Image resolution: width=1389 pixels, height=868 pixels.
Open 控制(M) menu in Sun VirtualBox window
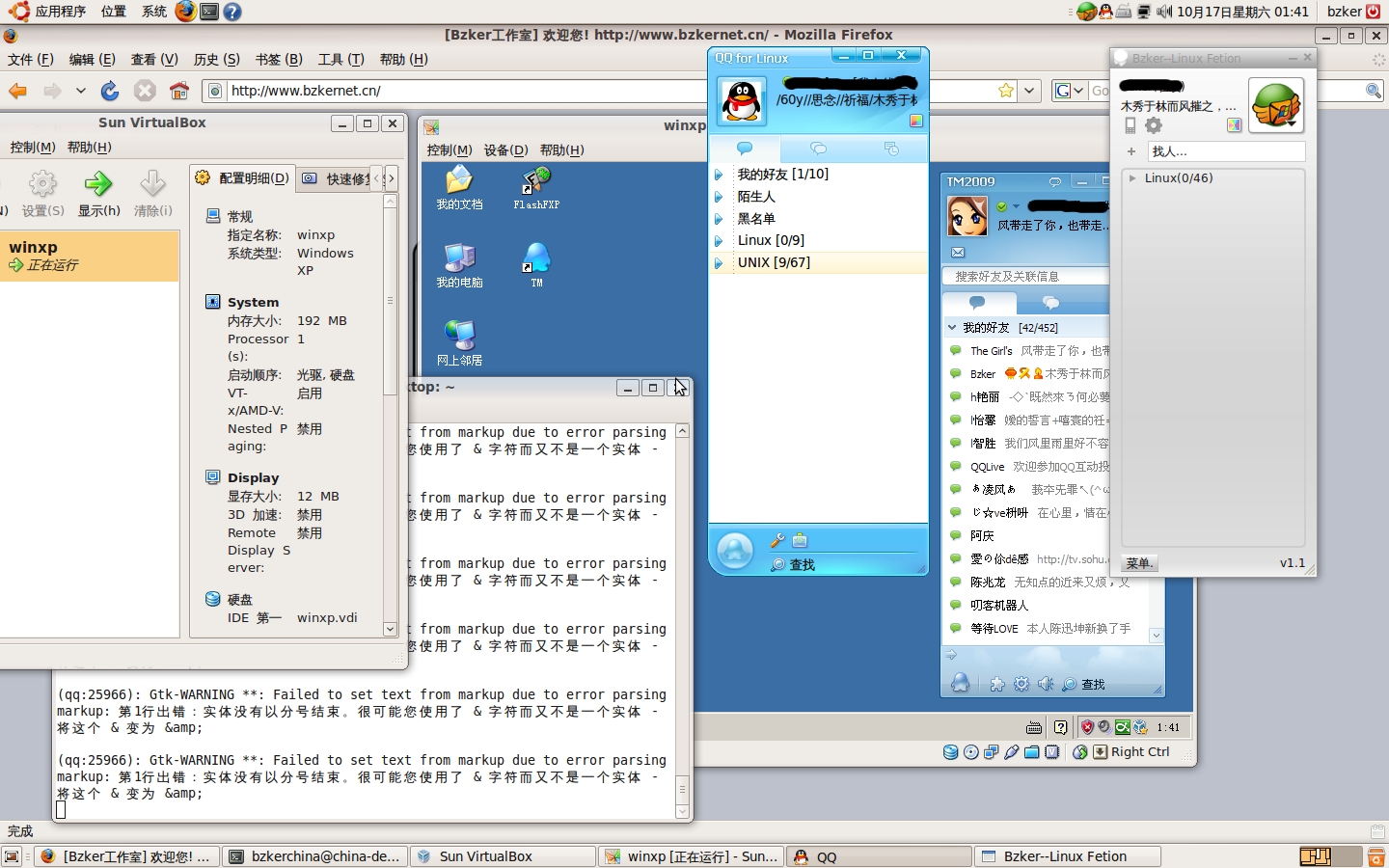coord(33,148)
